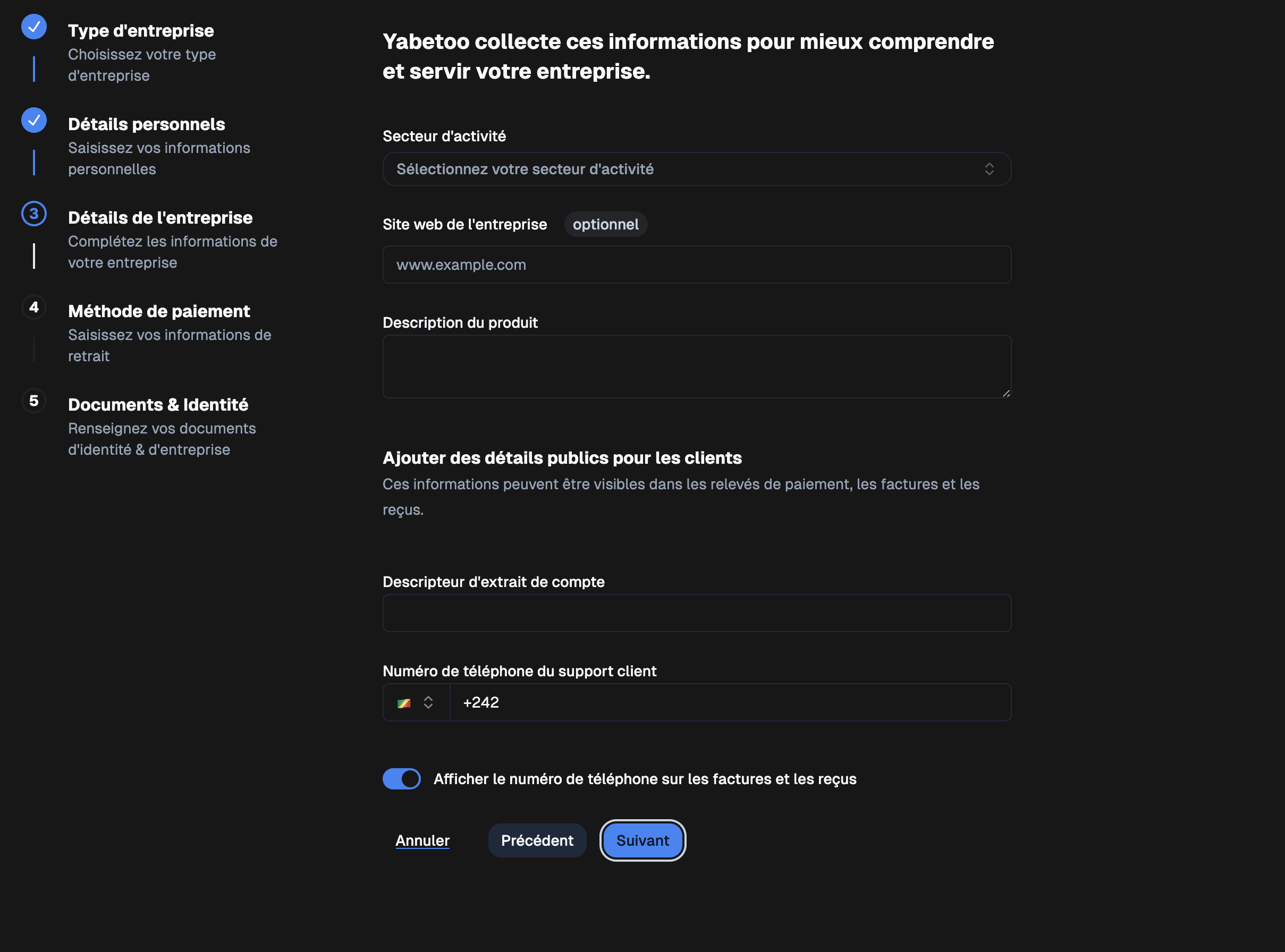
Task: Go to the Documents & Identité section
Action: [157, 404]
